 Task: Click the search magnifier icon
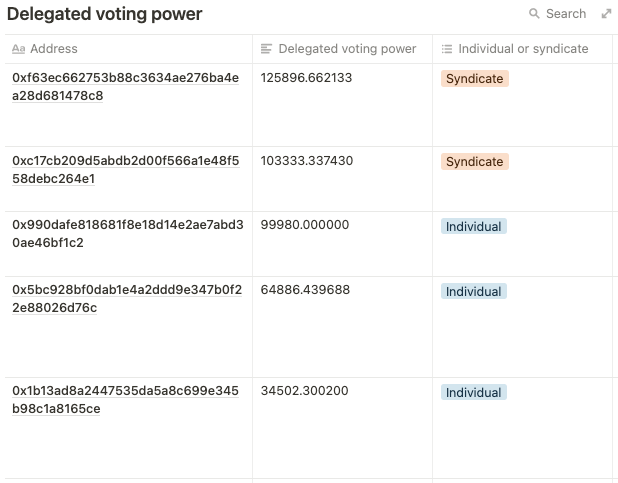pos(534,14)
